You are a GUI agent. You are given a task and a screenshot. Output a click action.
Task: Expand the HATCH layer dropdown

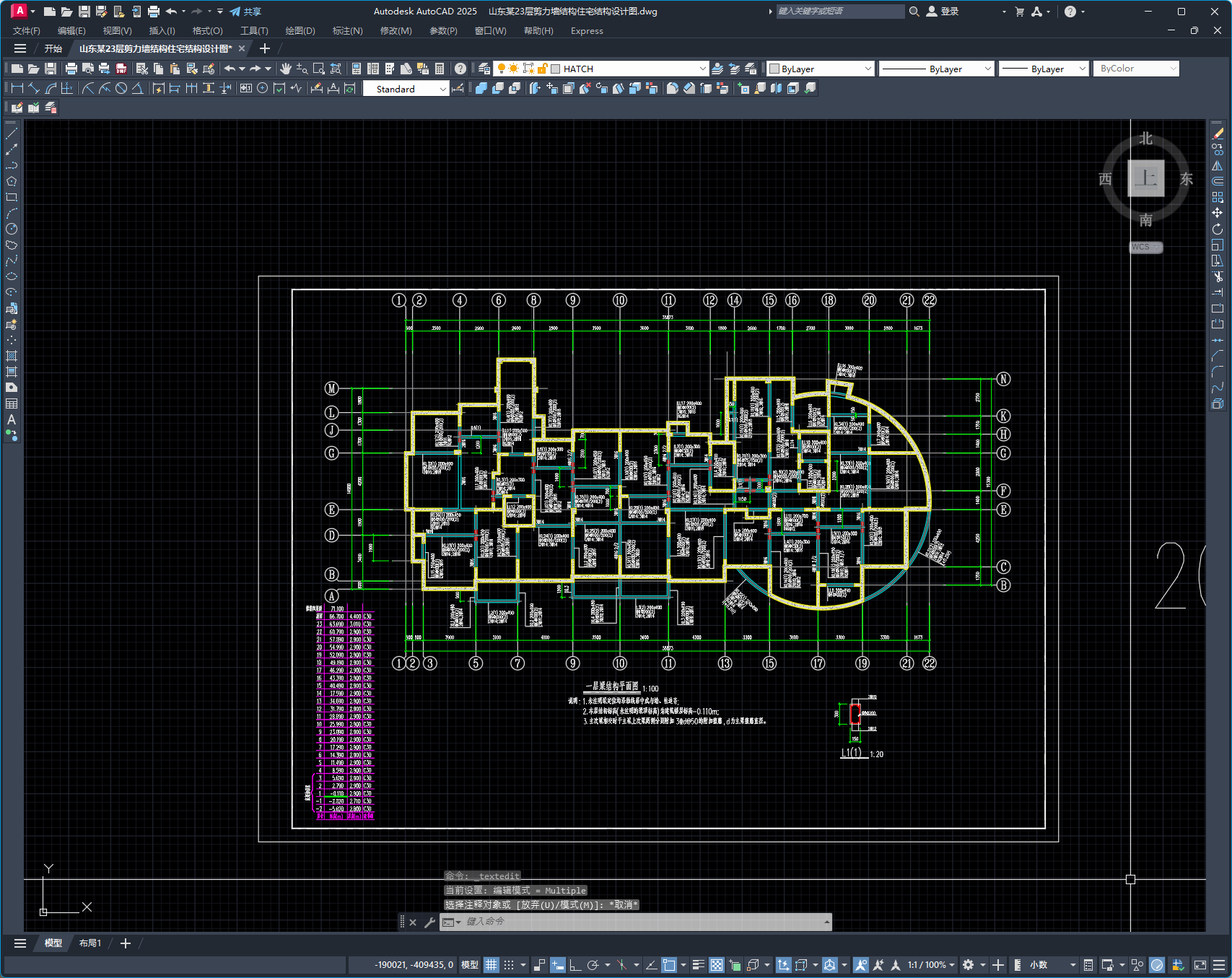[702, 69]
